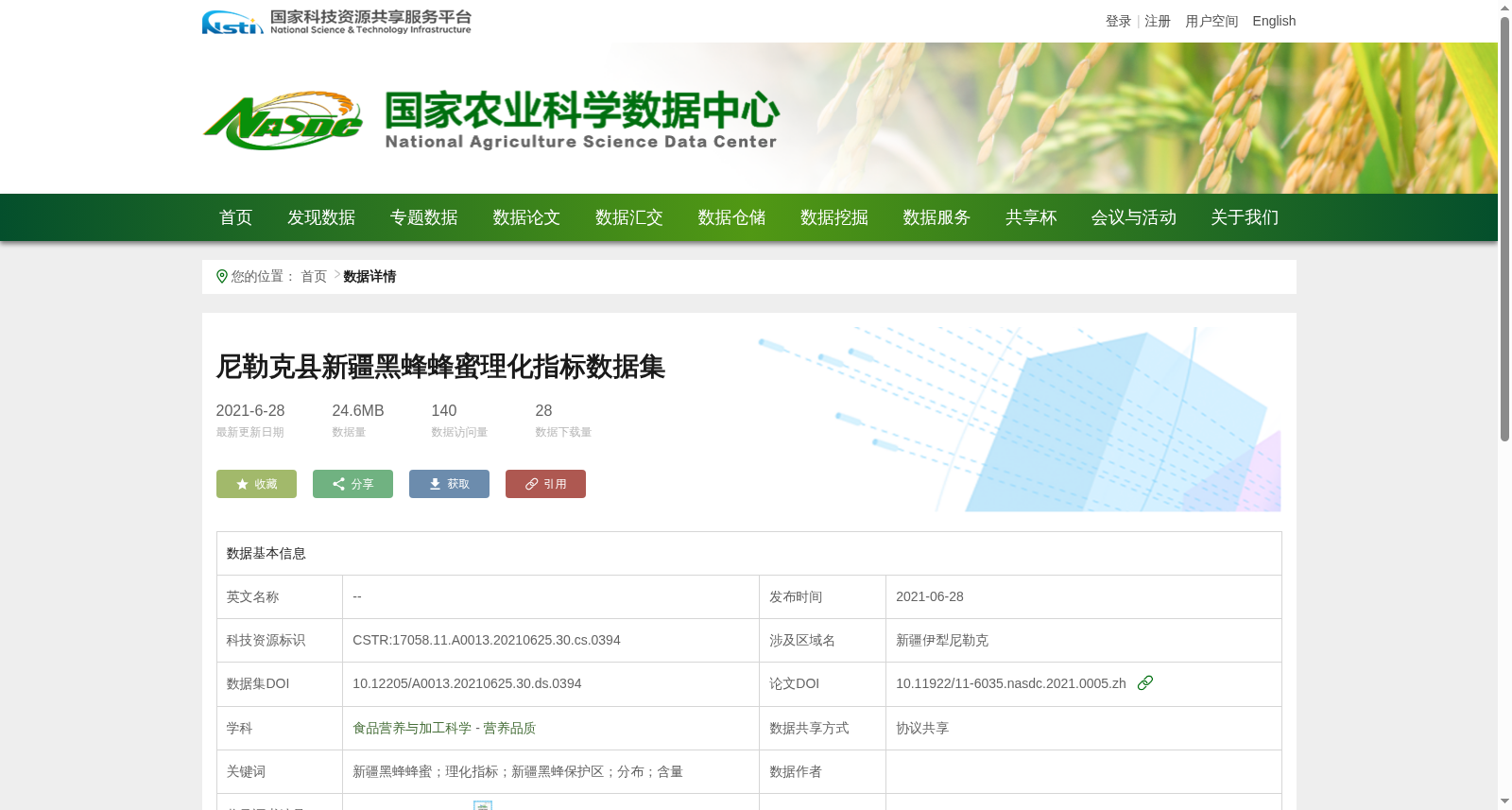Click the 收藏 favorite button
1512x810 pixels.
(x=256, y=484)
